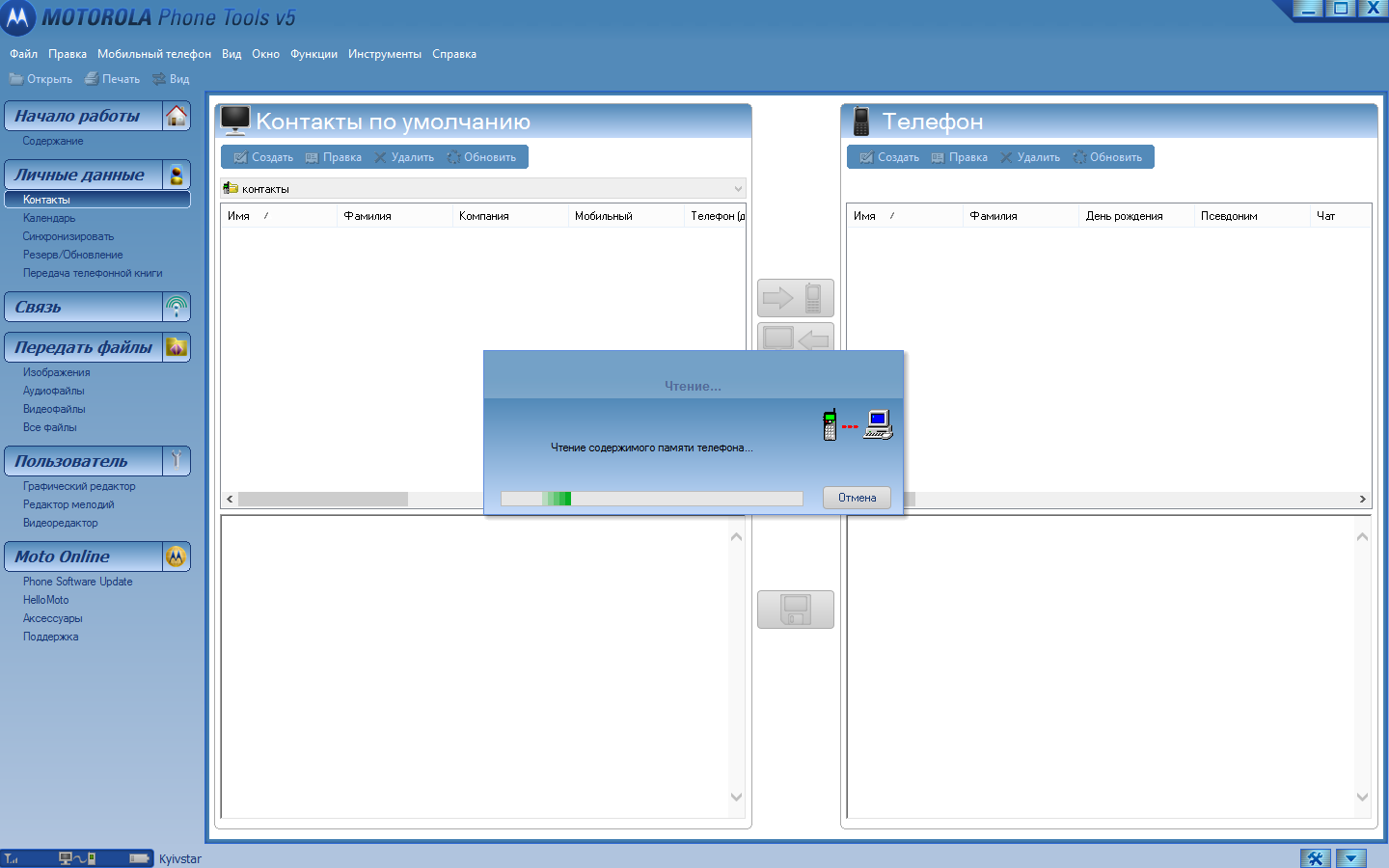
Task: Click down arrow of left details pane scrollbar
Action: [737, 797]
